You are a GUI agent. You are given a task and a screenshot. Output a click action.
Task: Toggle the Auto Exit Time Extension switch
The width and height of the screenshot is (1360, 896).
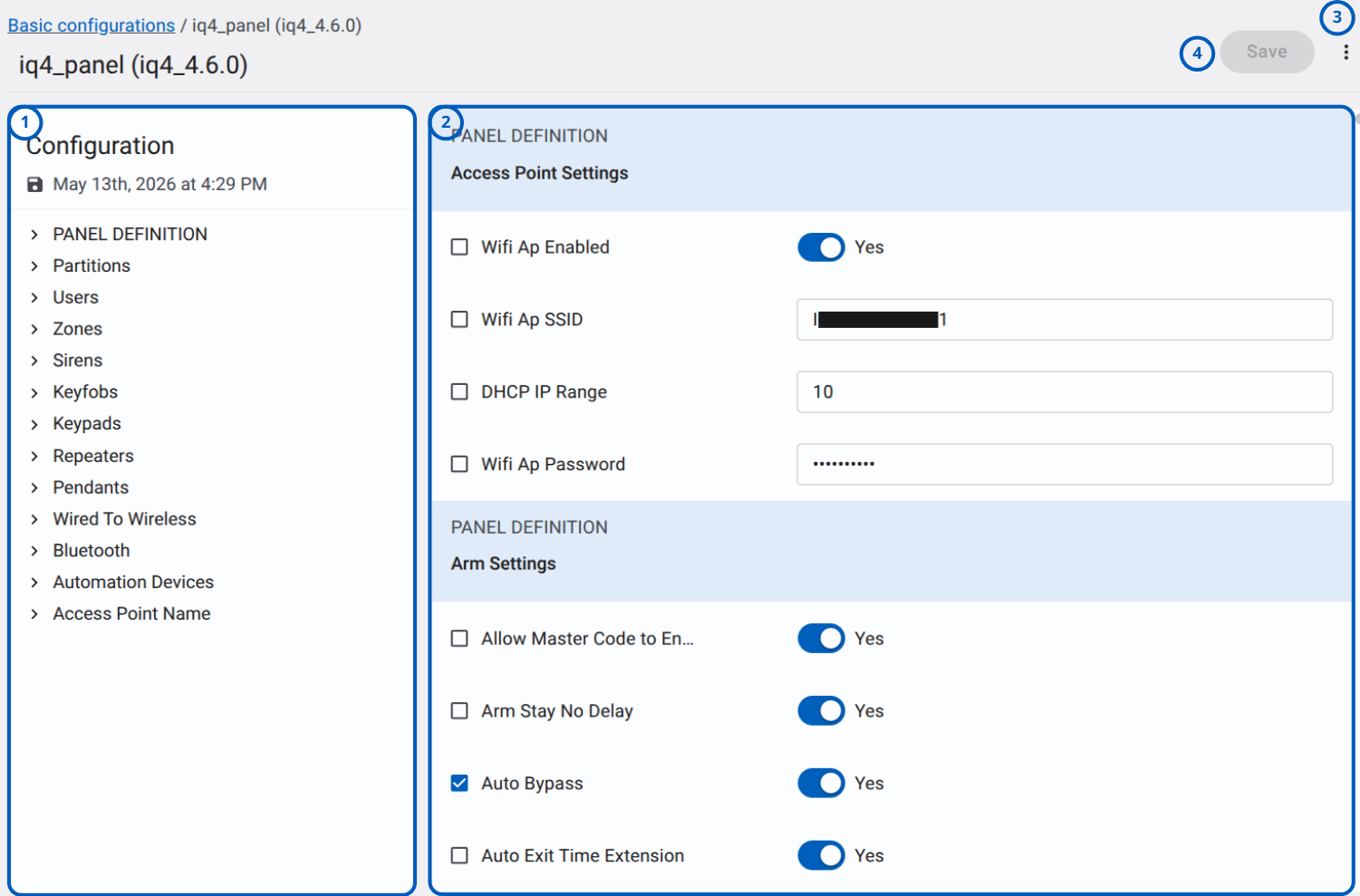coord(821,856)
